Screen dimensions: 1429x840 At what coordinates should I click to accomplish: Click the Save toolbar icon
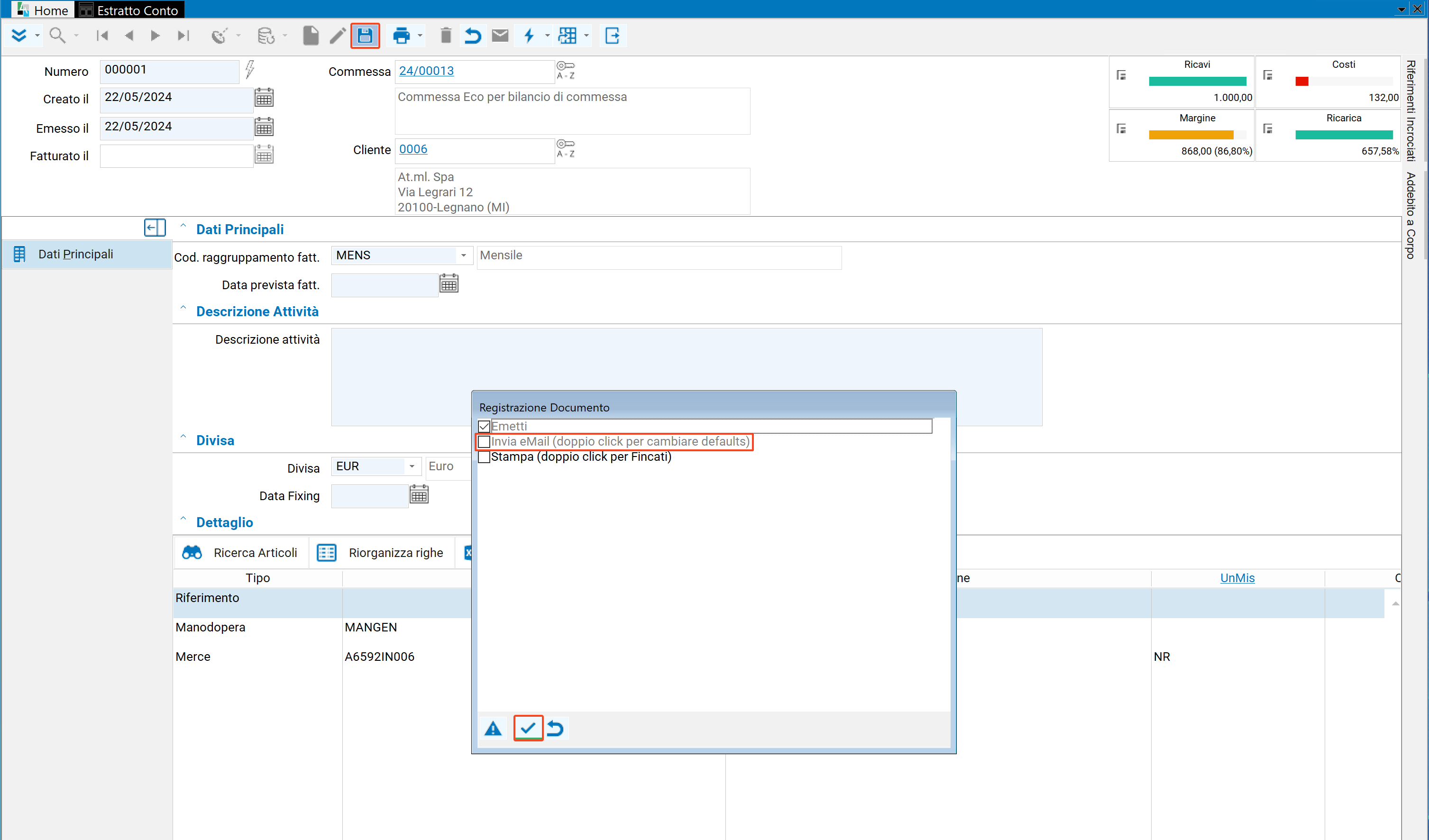(x=365, y=36)
